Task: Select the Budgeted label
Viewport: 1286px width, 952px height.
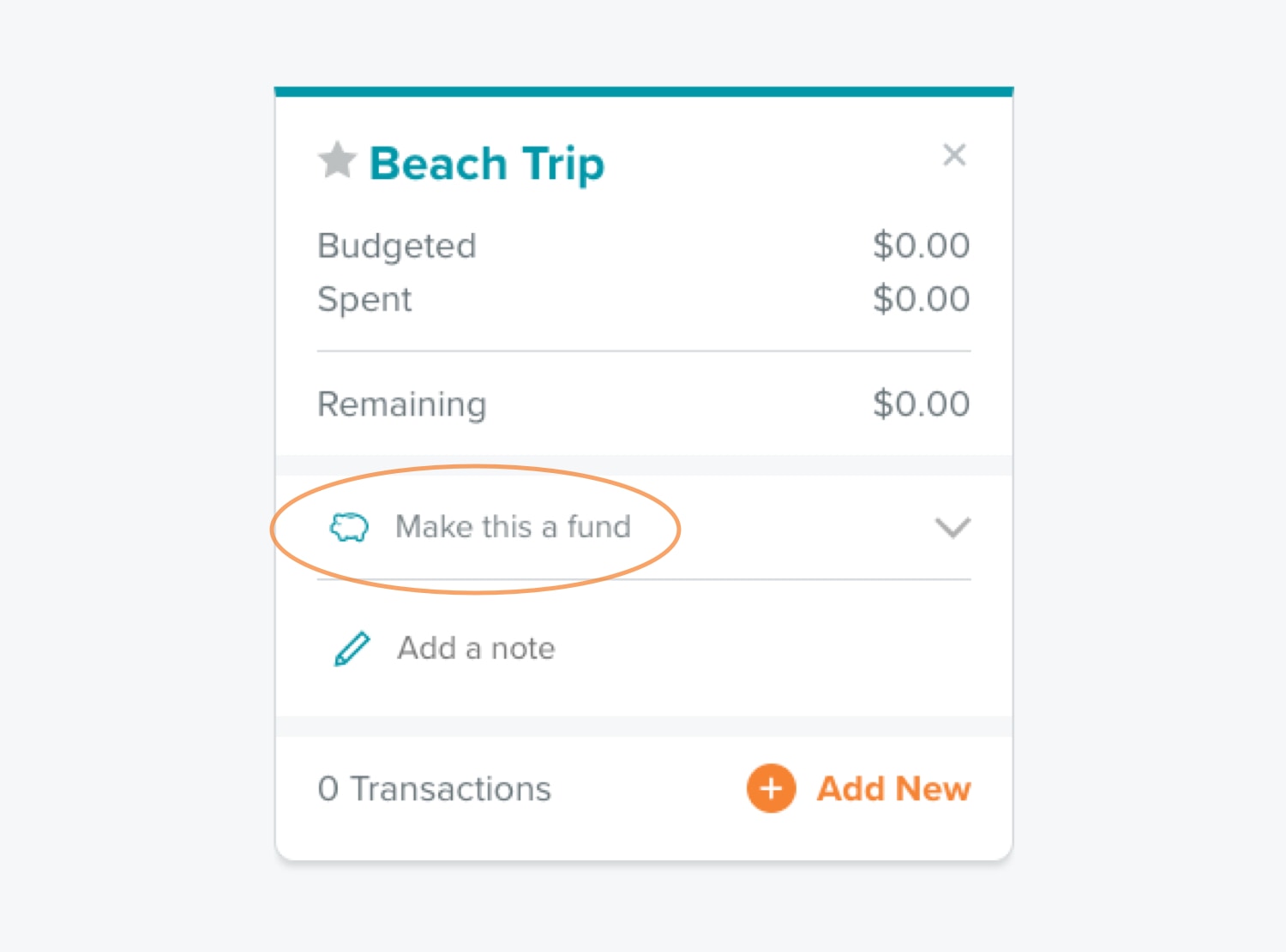Action: [396, 246]
